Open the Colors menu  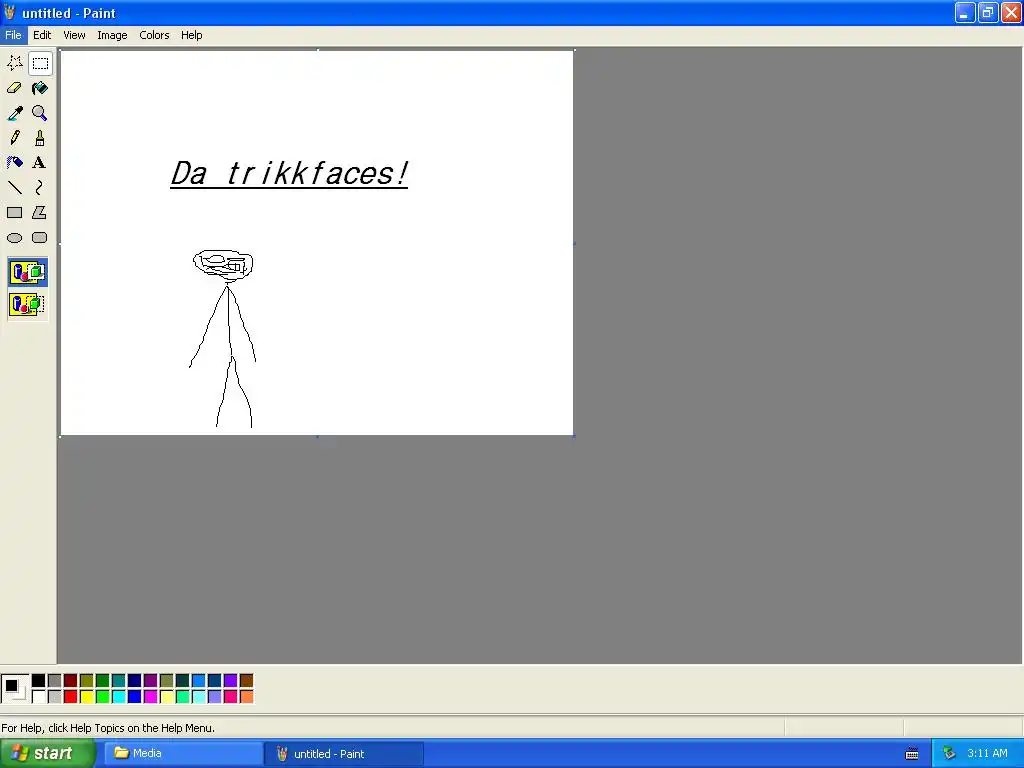(154, 35)
